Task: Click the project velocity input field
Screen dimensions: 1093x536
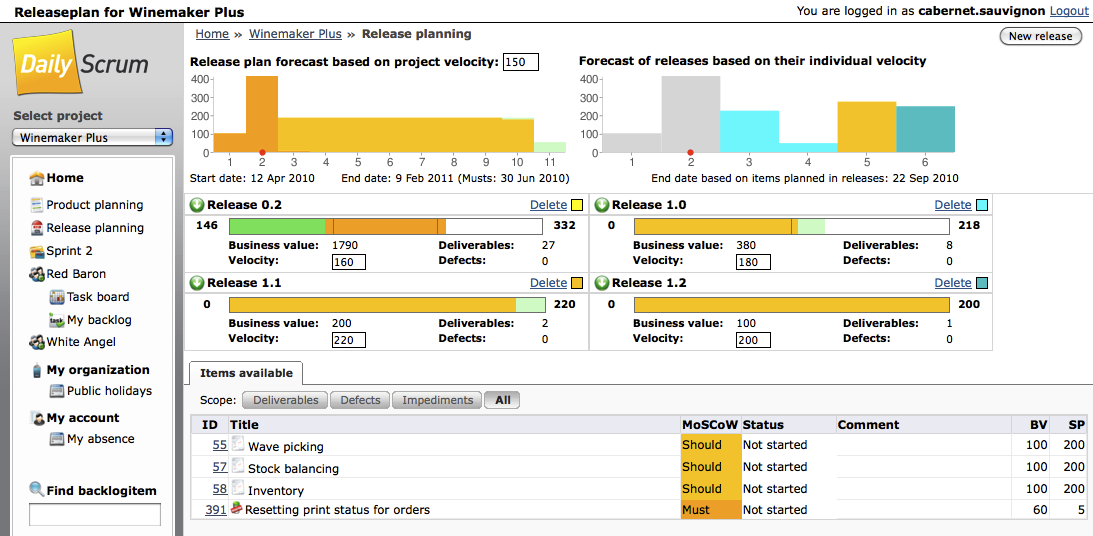Action: (521, 62)
